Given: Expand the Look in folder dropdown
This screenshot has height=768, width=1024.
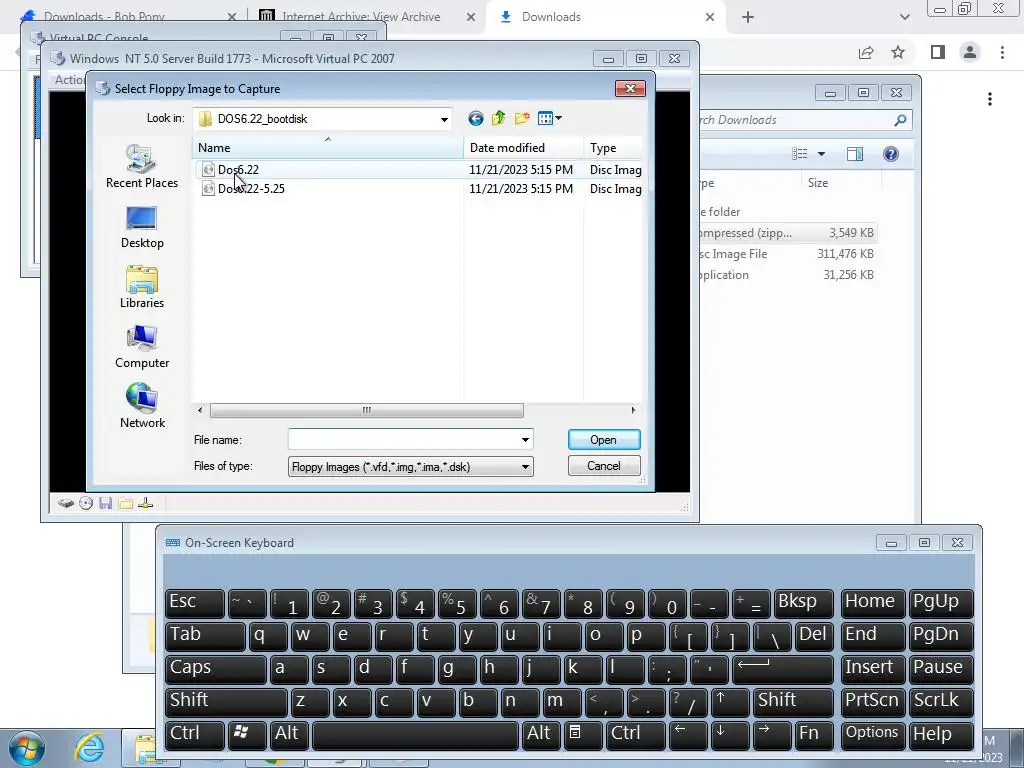Looking at the screenshot, I should tap(444, 120).
